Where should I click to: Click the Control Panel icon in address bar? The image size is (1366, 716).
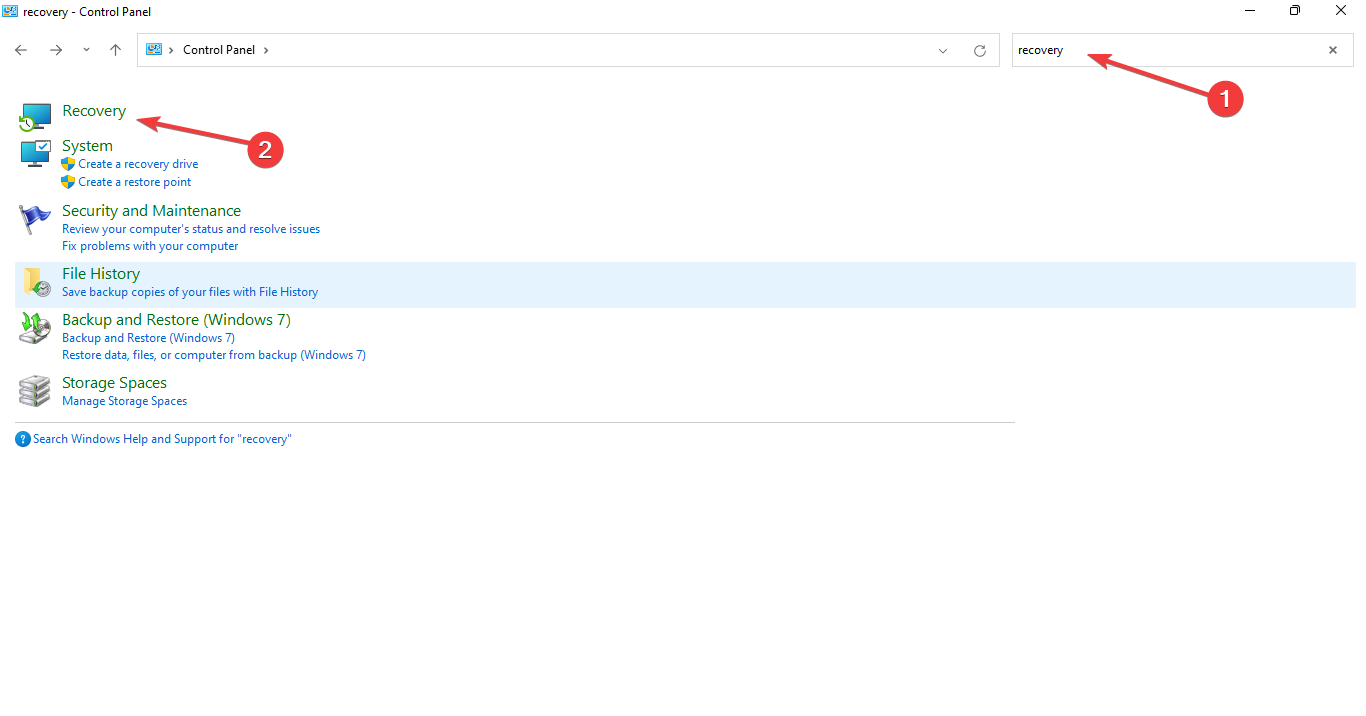[x=154, y=49]
